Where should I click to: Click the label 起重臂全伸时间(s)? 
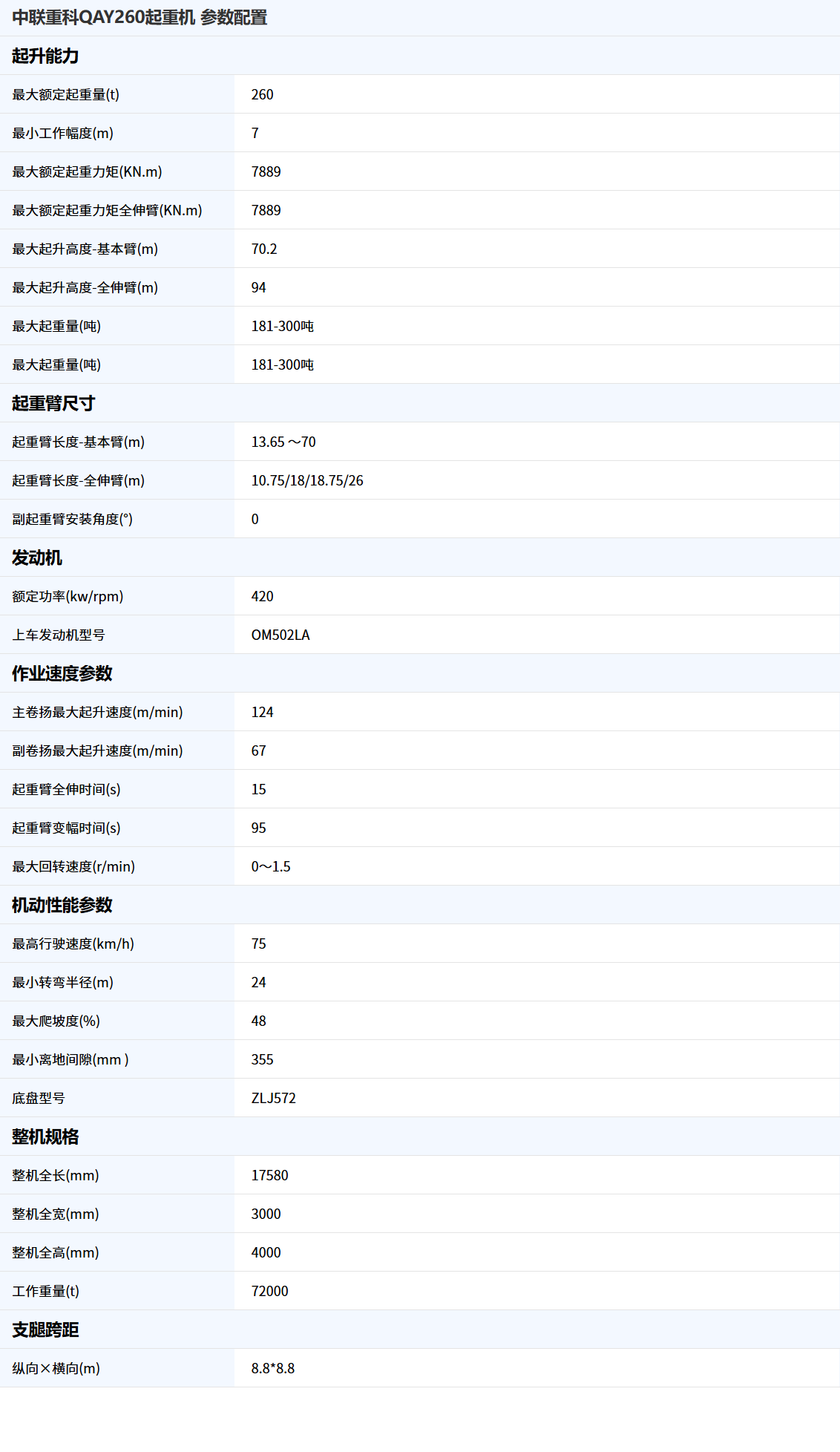[66, 789]
